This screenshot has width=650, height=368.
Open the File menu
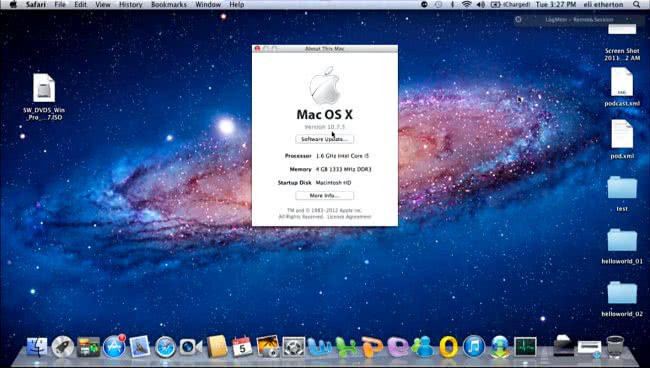60,5
